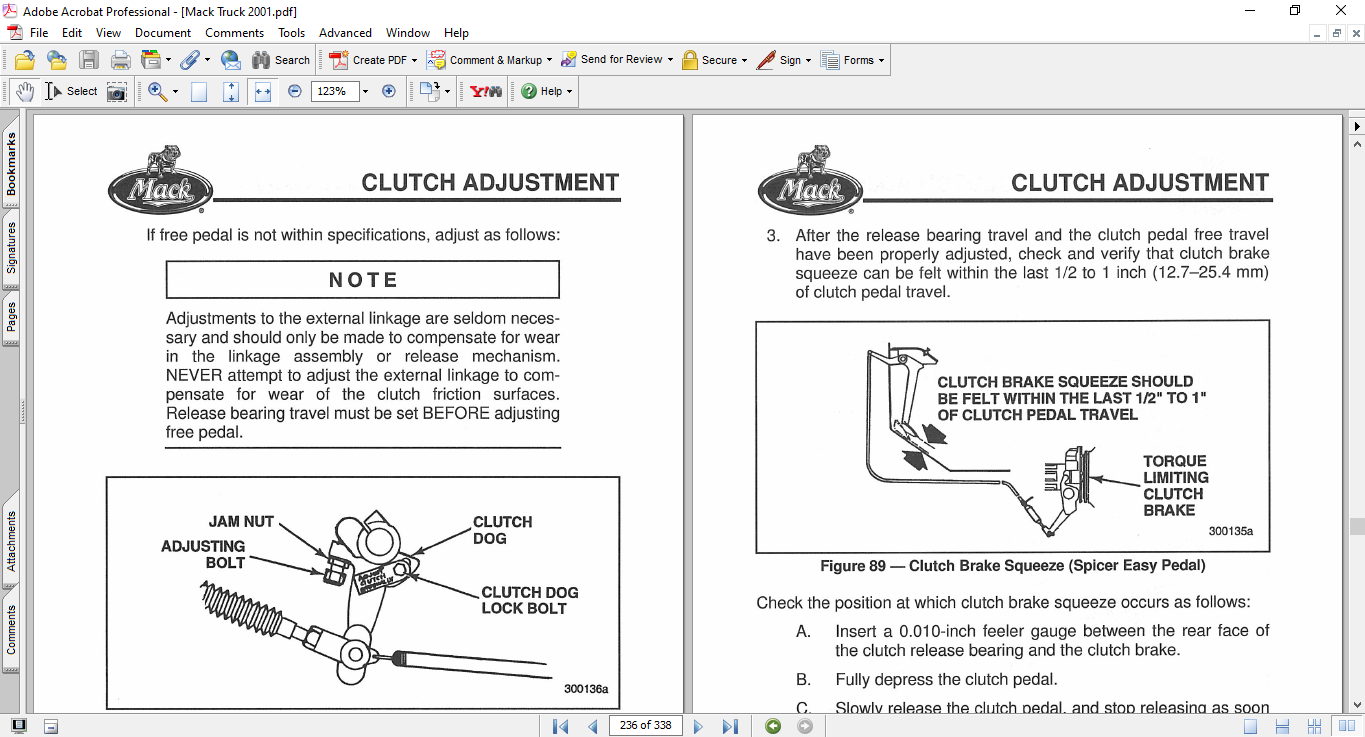Enable Continuous page layout
Image resolution: width=1365 pixels, height=737 pixels.
pyautogui.click(x=1284, y=726)
